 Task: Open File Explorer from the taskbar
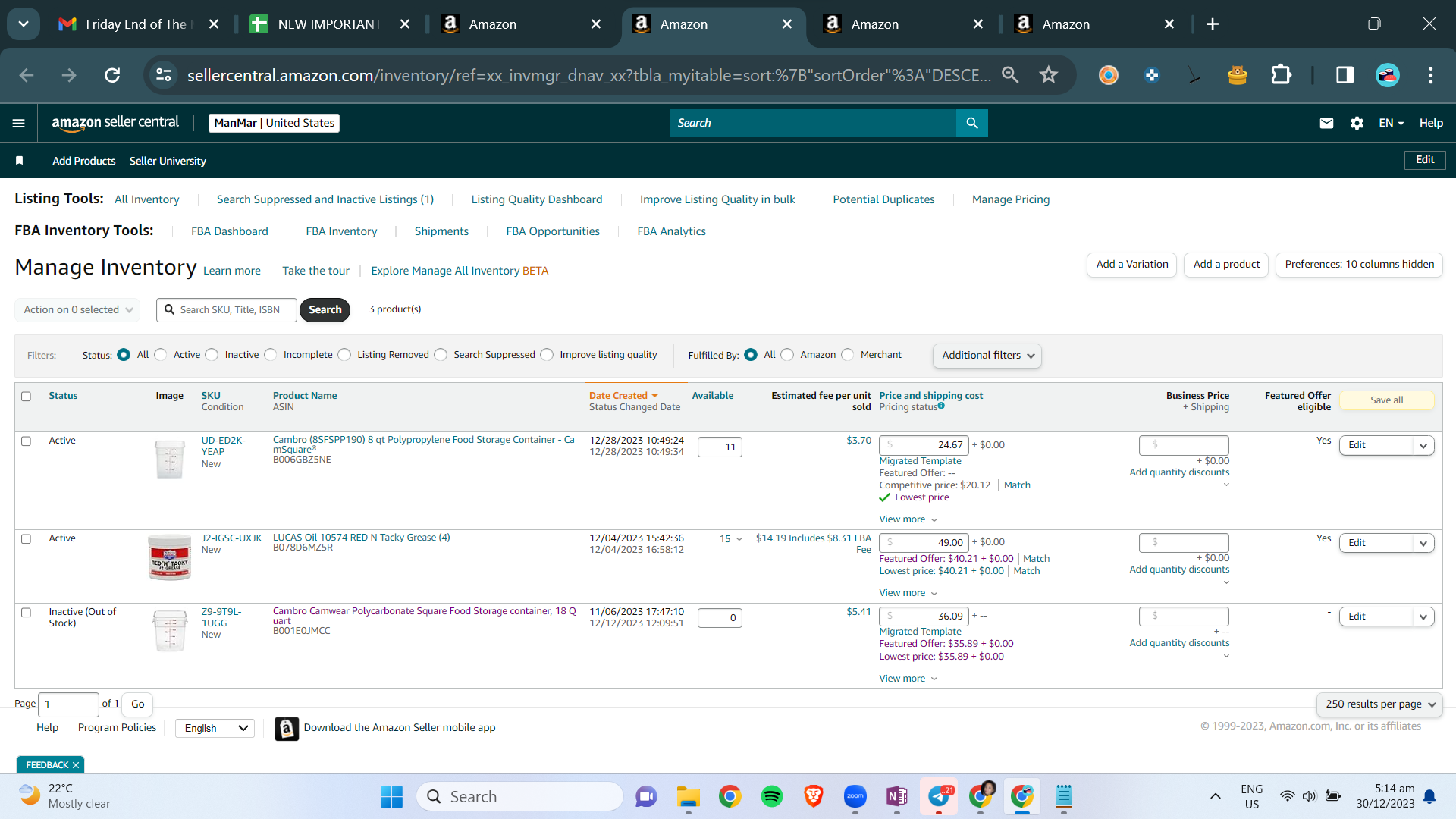(x=689, y=796)
